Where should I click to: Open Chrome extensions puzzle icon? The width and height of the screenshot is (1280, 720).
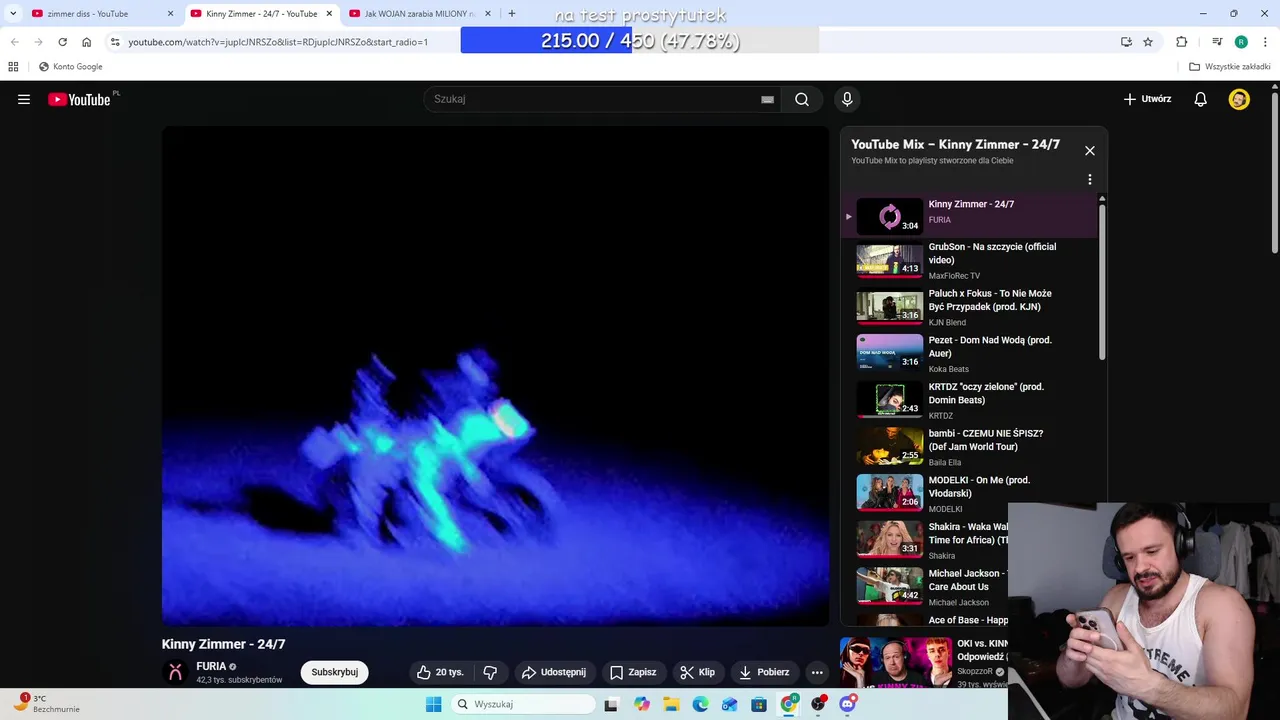[x=1182, y=42]
